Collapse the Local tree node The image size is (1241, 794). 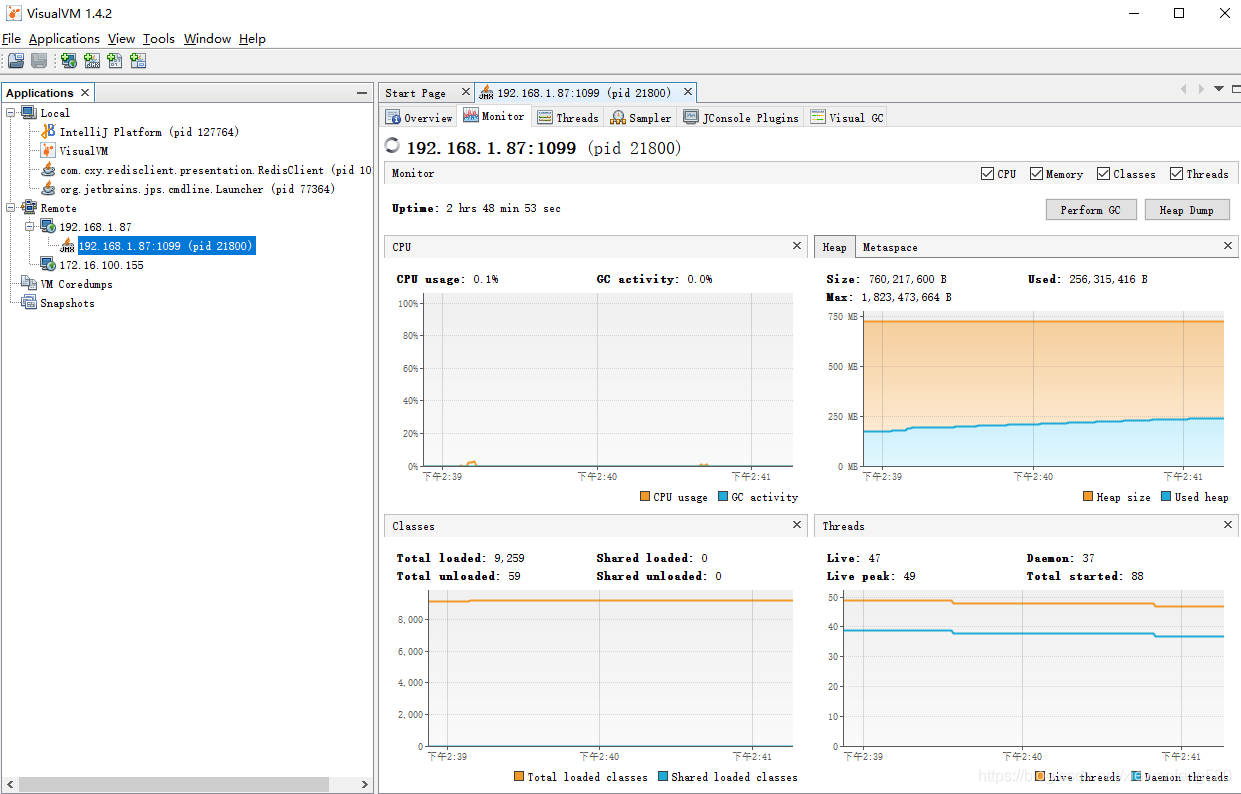point(11,113)
